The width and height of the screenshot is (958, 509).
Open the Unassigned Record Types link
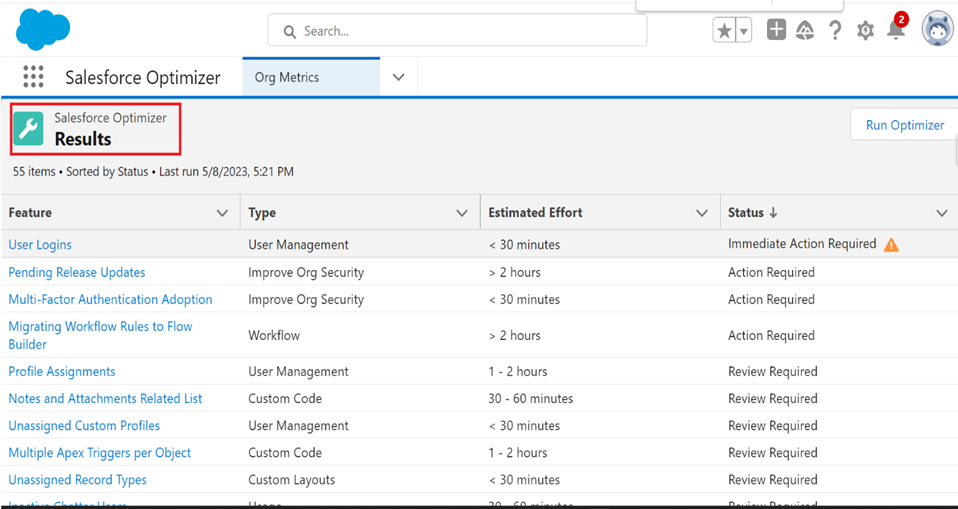[77, 480]
